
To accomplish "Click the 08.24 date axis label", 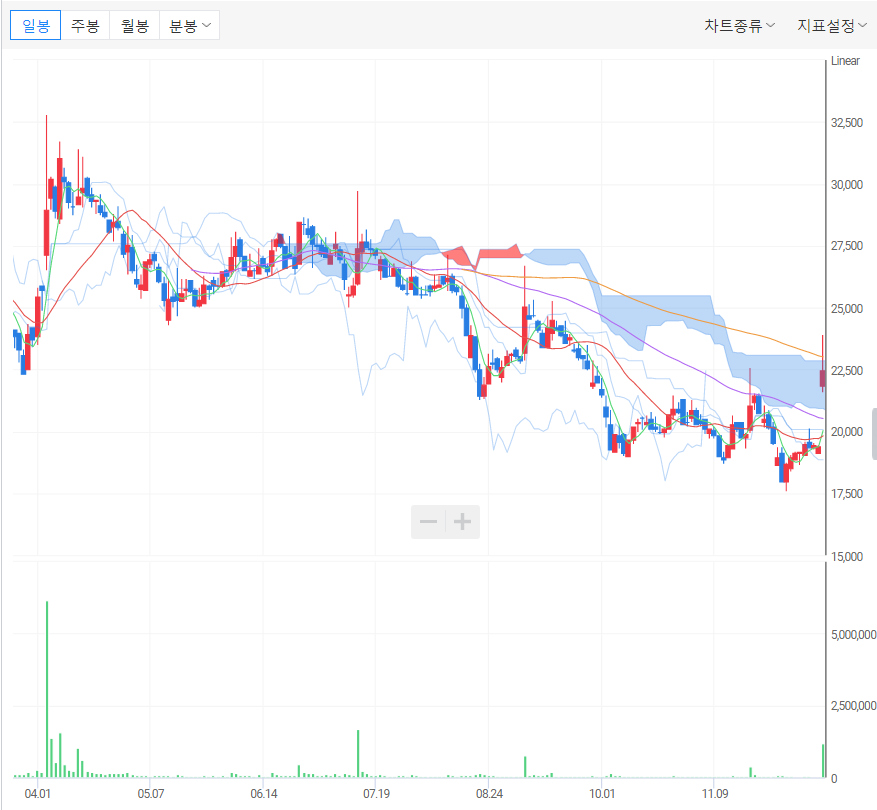I will pyautogui.click(x=489, y=794).
